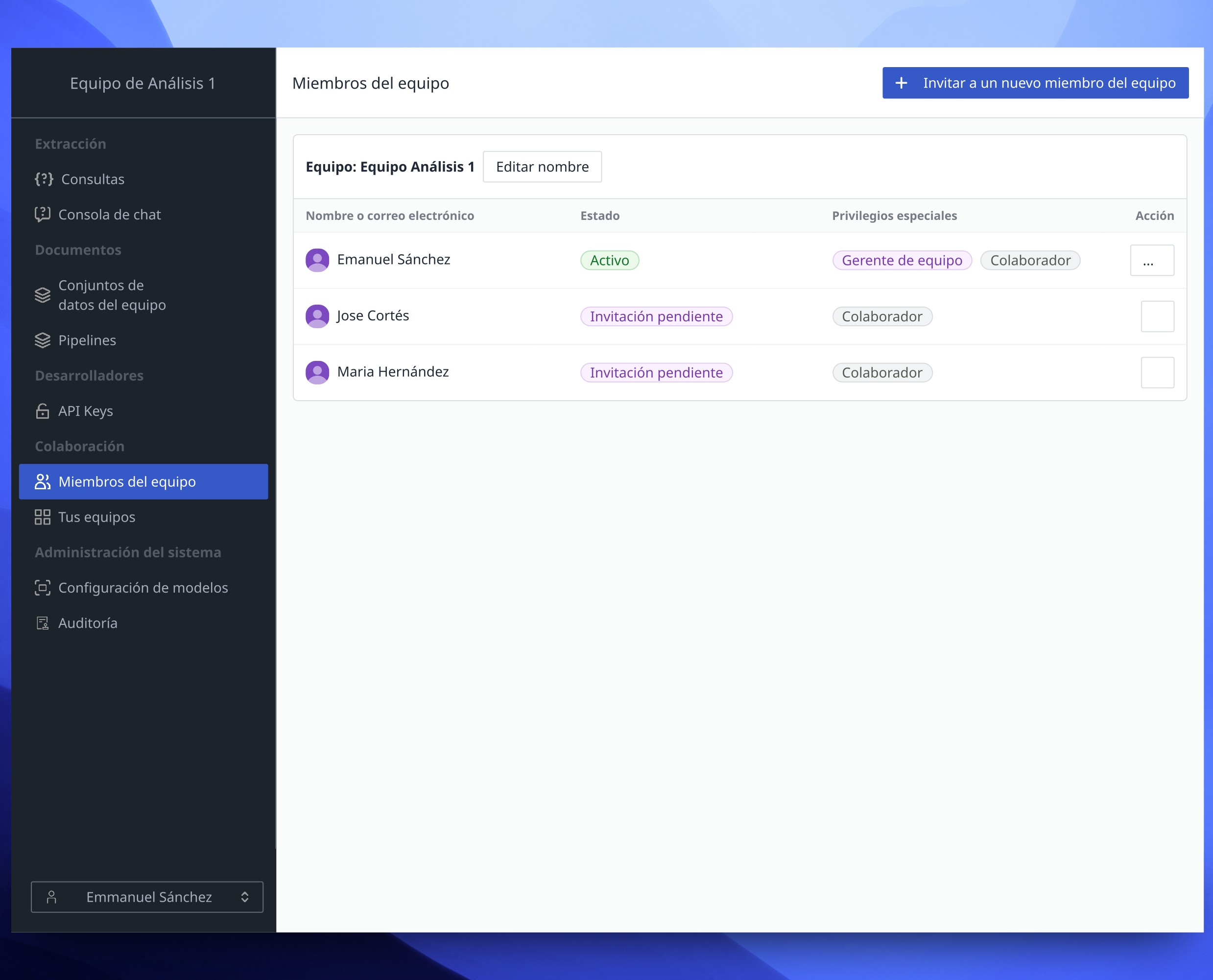Image resolution: width=1213 pixels, height=980 pixels.
Task: Click the Desarrolladores section label
Action: pyautogui.click(x=89, y=376)
